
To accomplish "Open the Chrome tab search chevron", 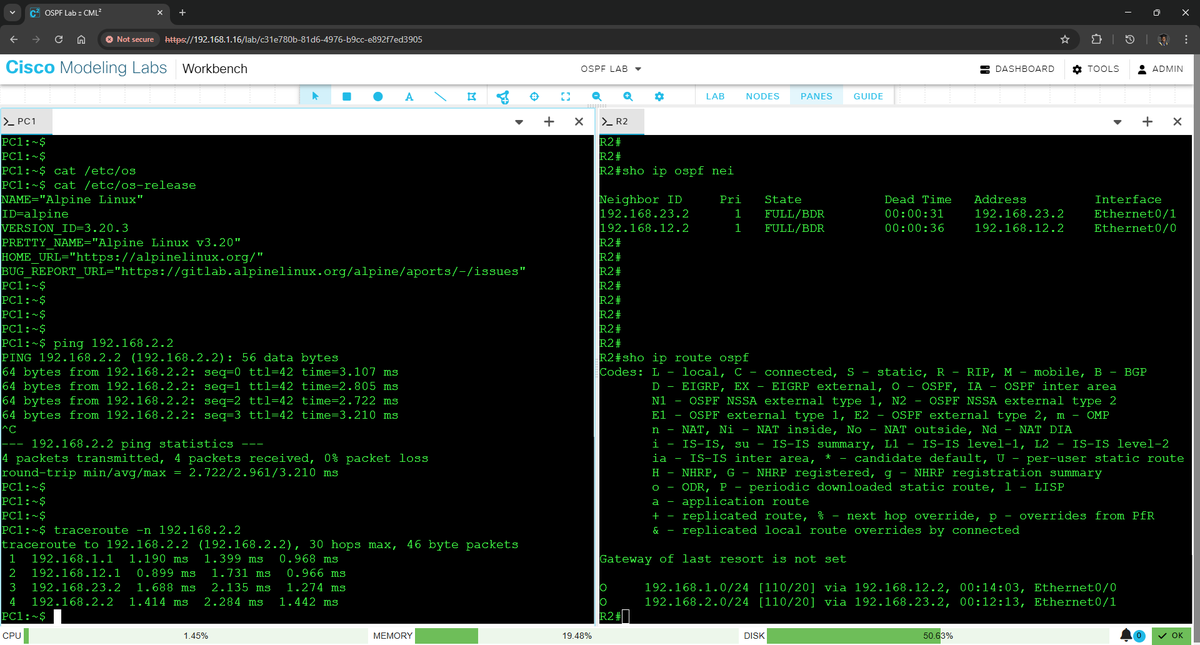I will 10,12.
